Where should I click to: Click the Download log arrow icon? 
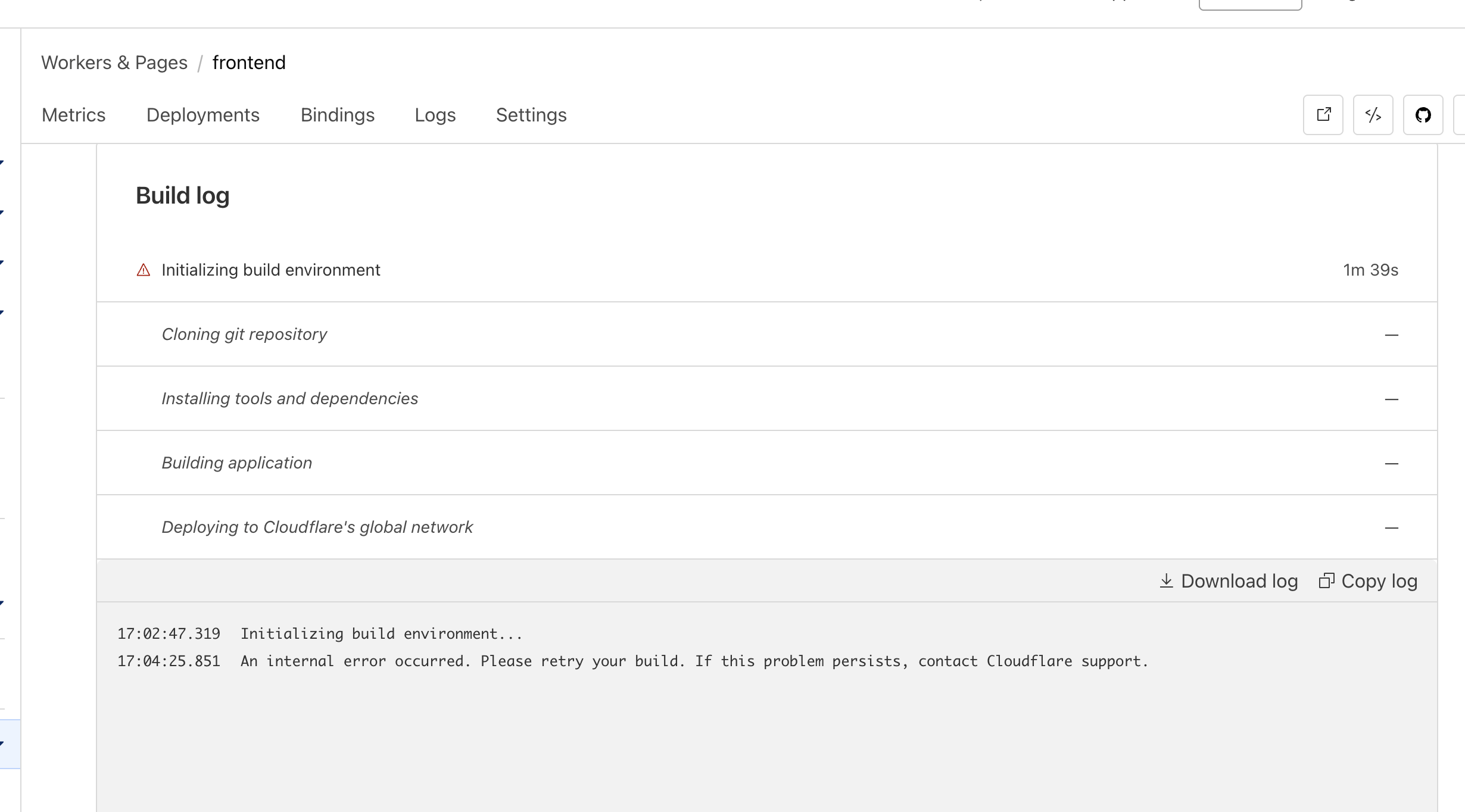(x=1166, y=581)
